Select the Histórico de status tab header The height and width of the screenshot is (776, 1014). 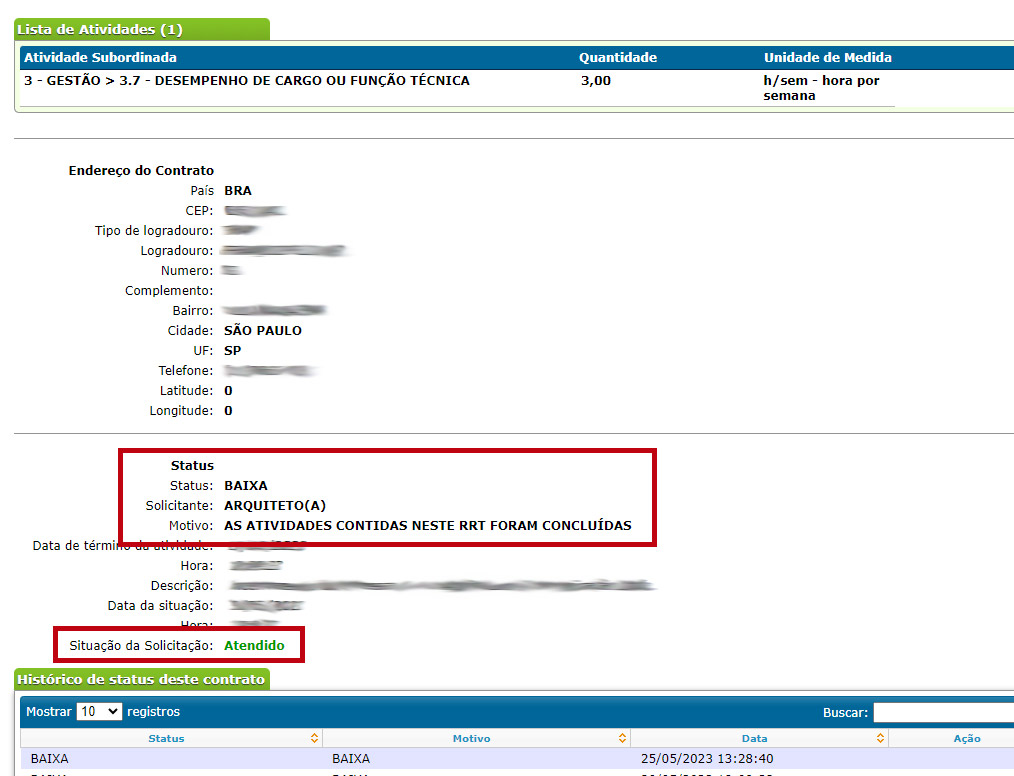click(x=141, y=680)
